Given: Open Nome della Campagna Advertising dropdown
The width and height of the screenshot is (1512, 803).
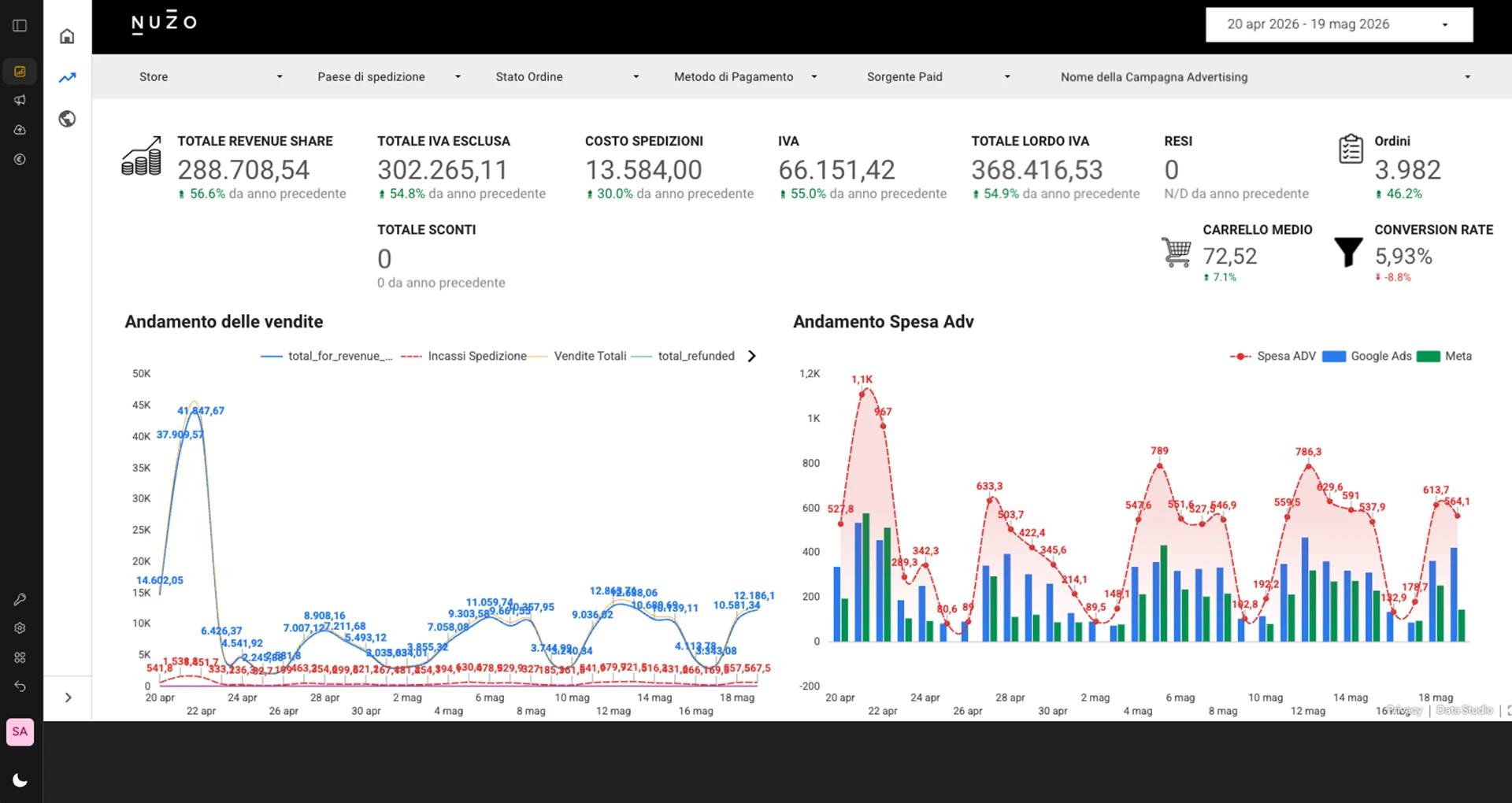Looking at the screenshot, I should coord(1266,76).
